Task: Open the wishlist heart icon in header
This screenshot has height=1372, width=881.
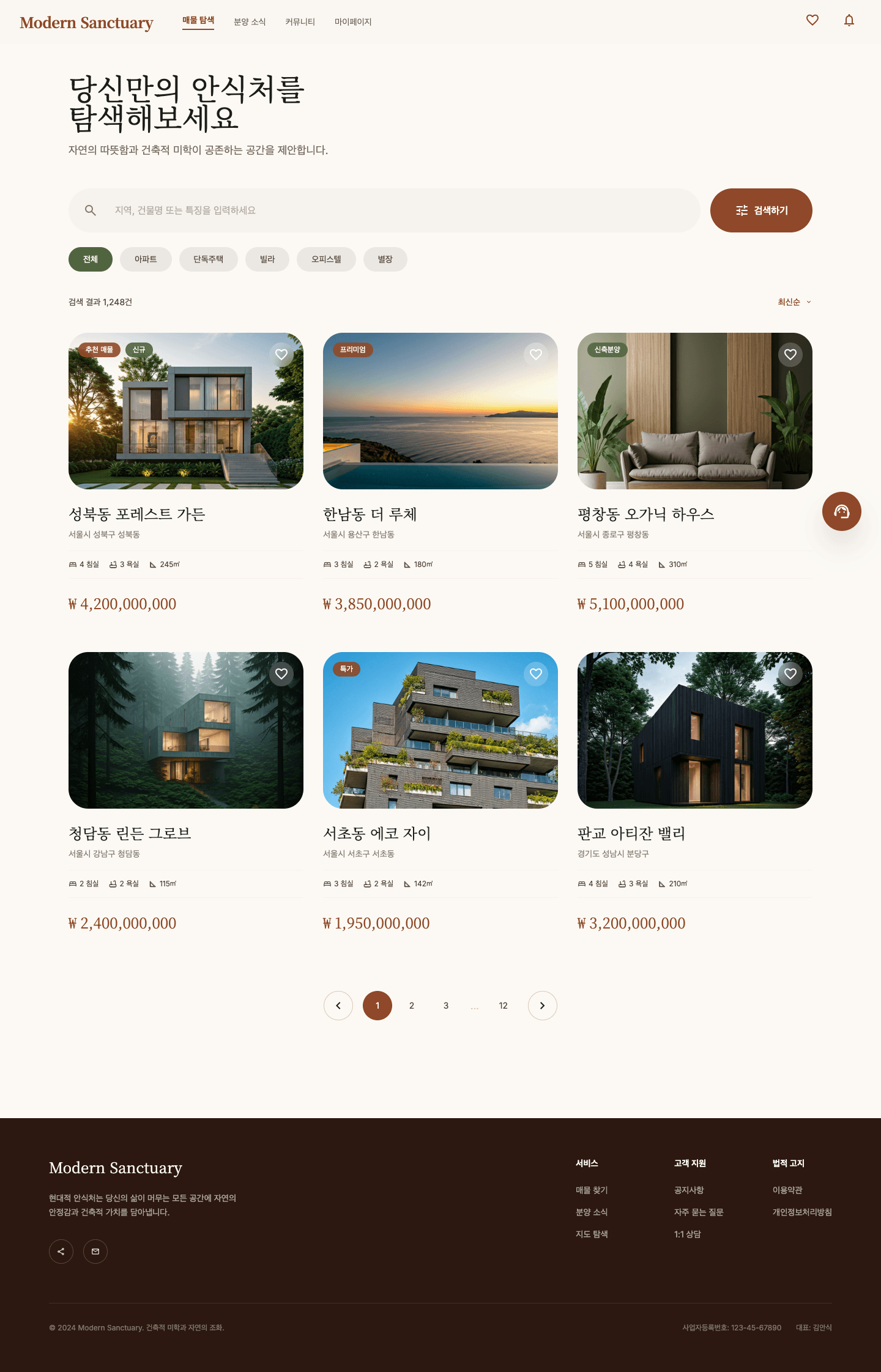Action: (x=812, y=20)
